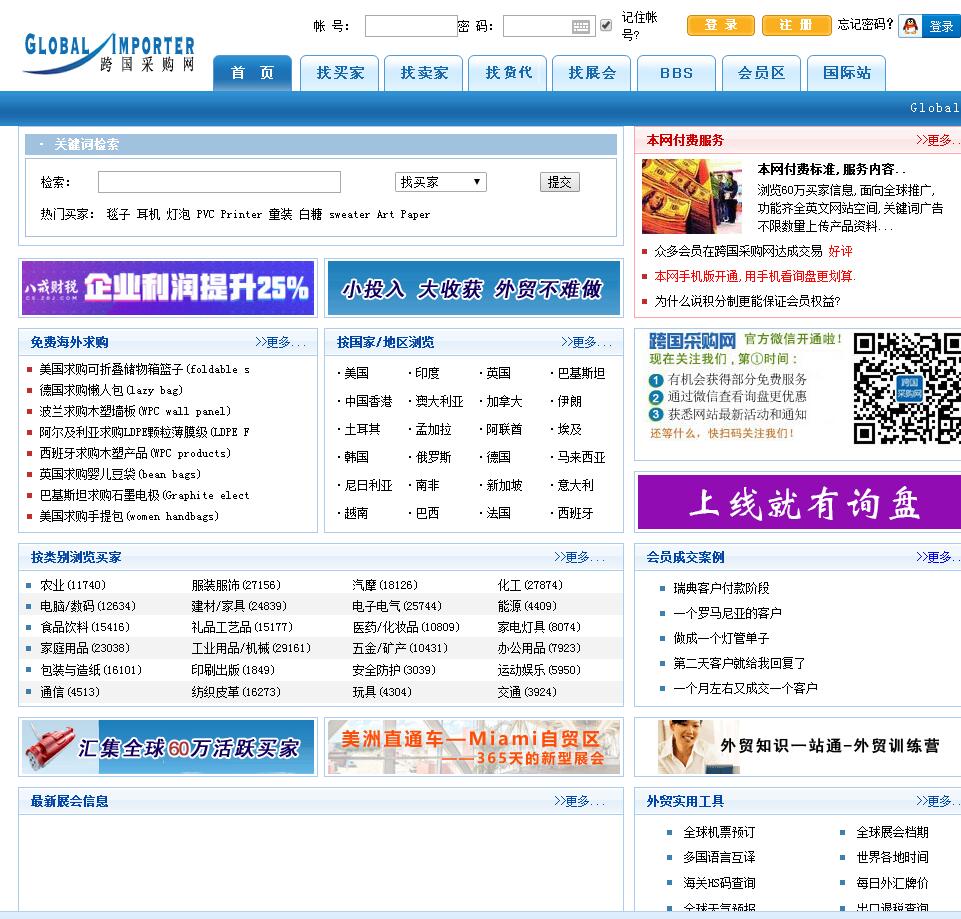Click the WeChat QR code image
Screen dimensions: 961x919
[906, 388]
